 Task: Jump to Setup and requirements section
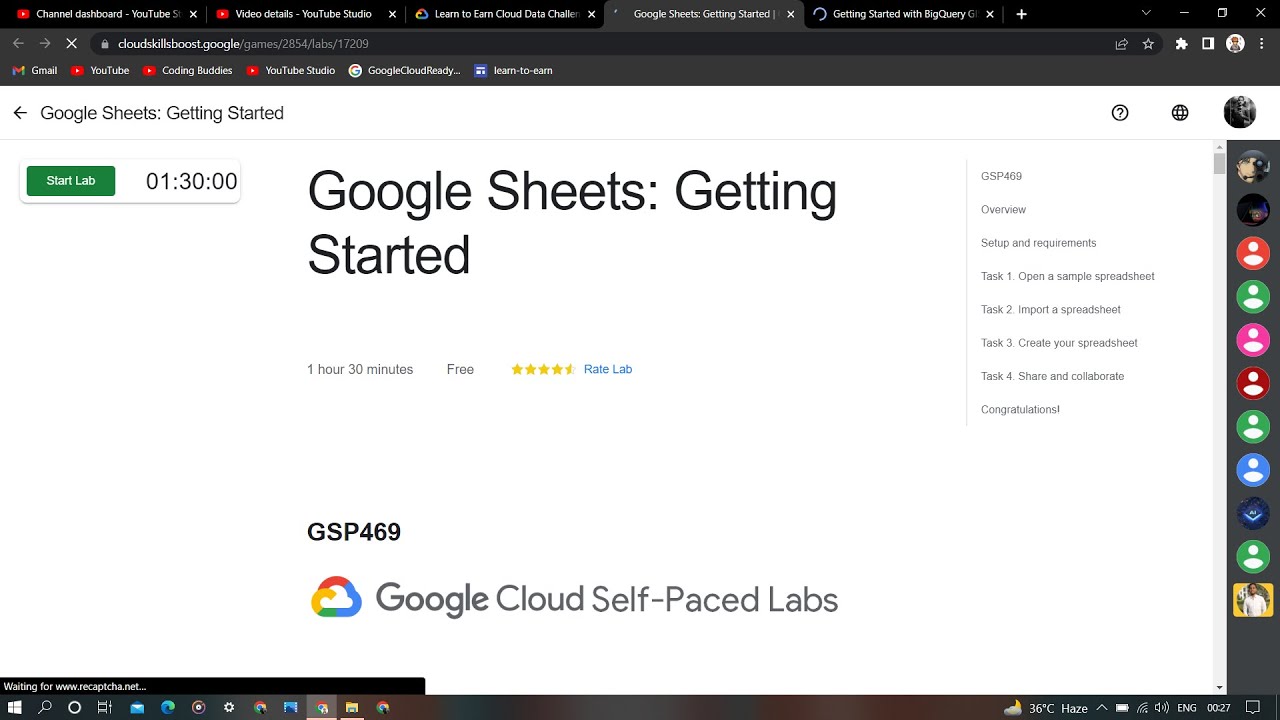1038,243
